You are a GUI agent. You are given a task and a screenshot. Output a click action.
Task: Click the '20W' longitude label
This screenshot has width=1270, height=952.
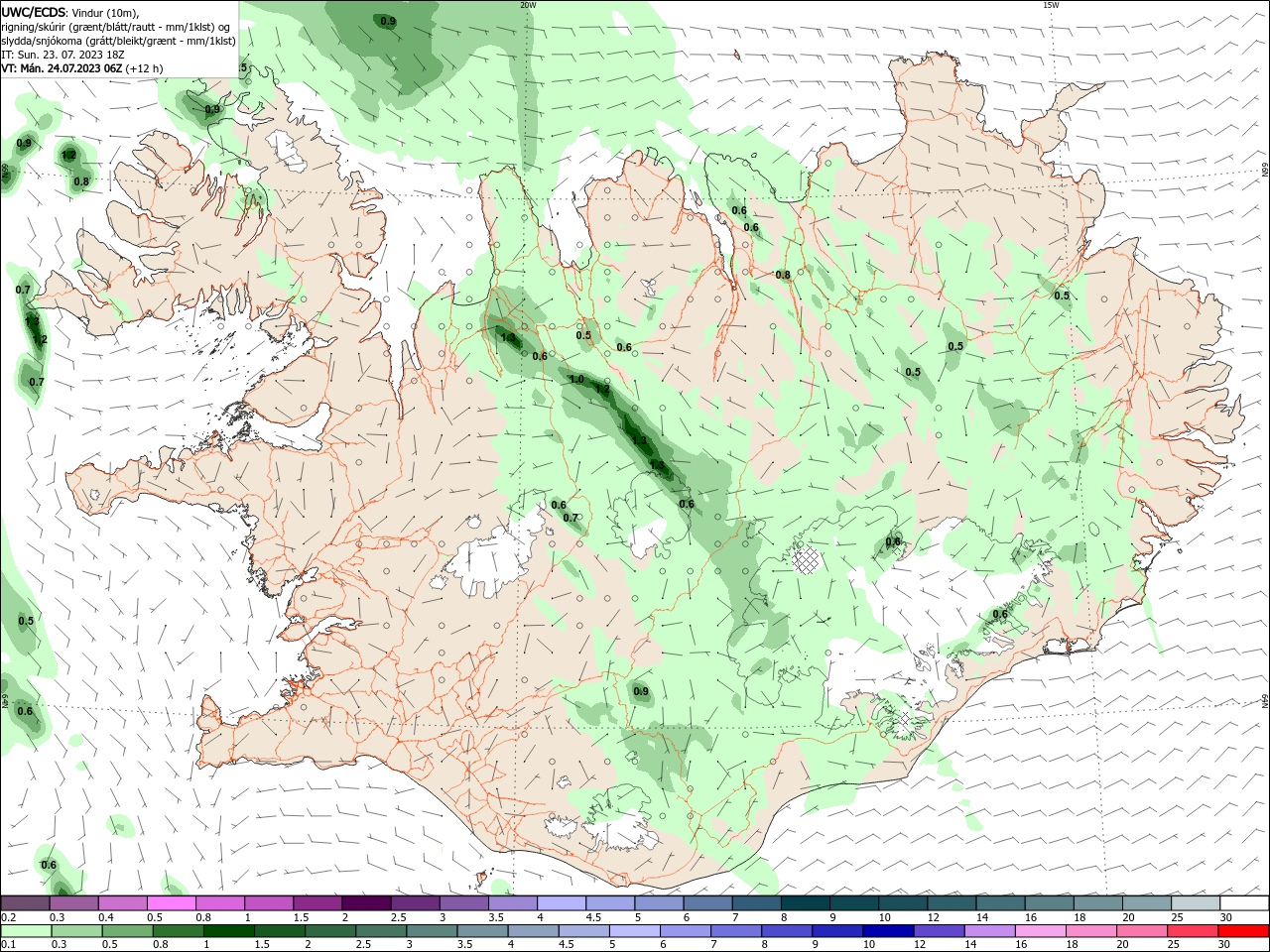pyautogui.click(x=528, y=5)
